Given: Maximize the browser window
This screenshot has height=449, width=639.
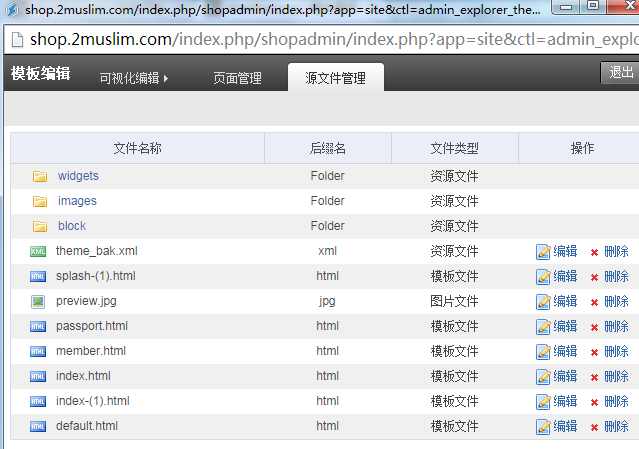Looking at the screenshot, I should (x=593, y=6).
